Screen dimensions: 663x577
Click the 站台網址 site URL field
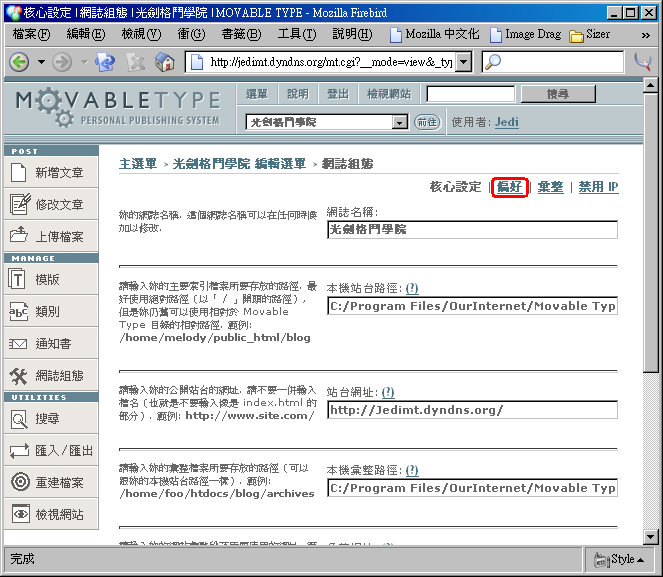[x=472, y=410]
